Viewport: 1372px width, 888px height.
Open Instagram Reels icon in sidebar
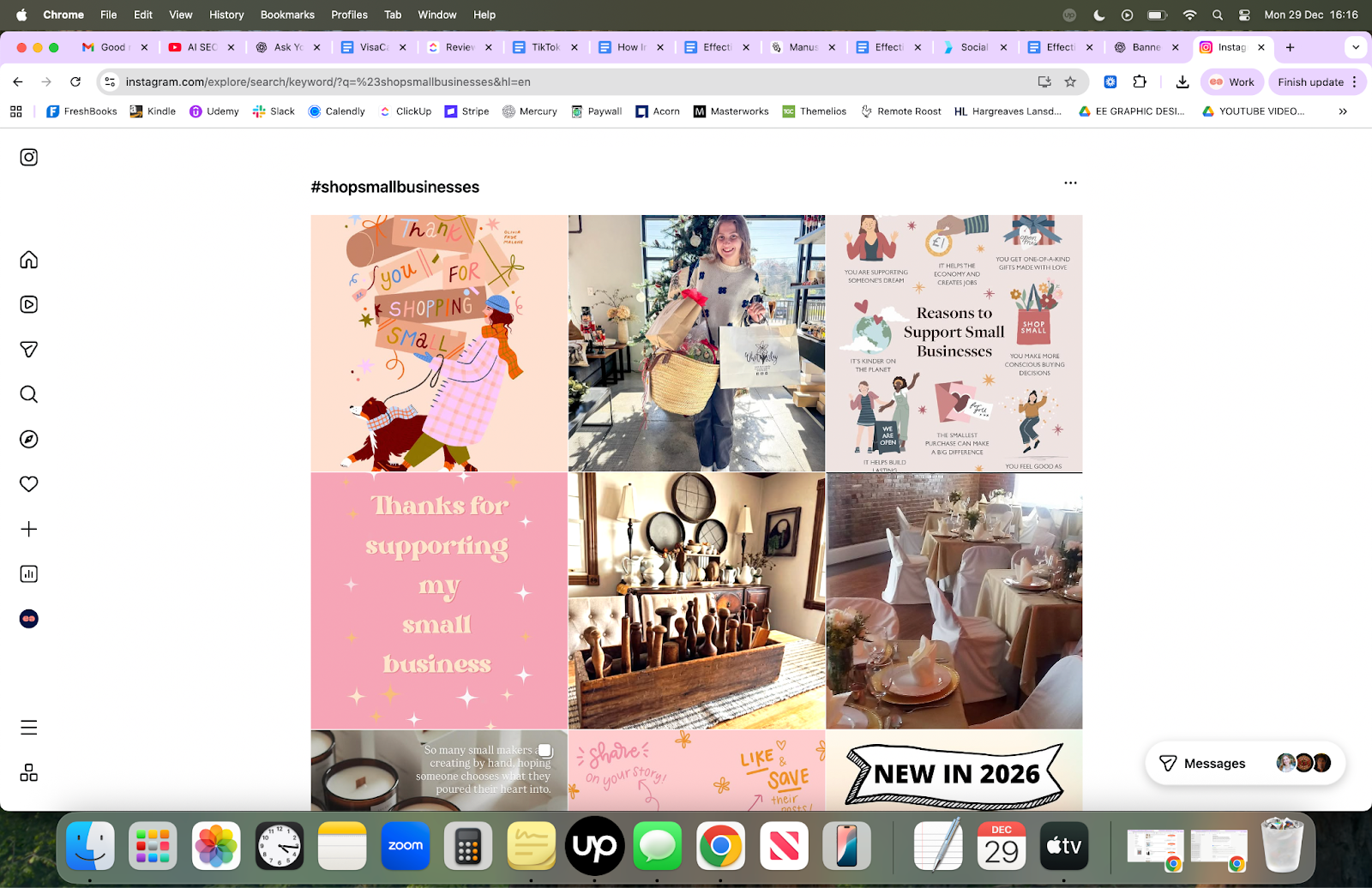(x=29, y=304)
